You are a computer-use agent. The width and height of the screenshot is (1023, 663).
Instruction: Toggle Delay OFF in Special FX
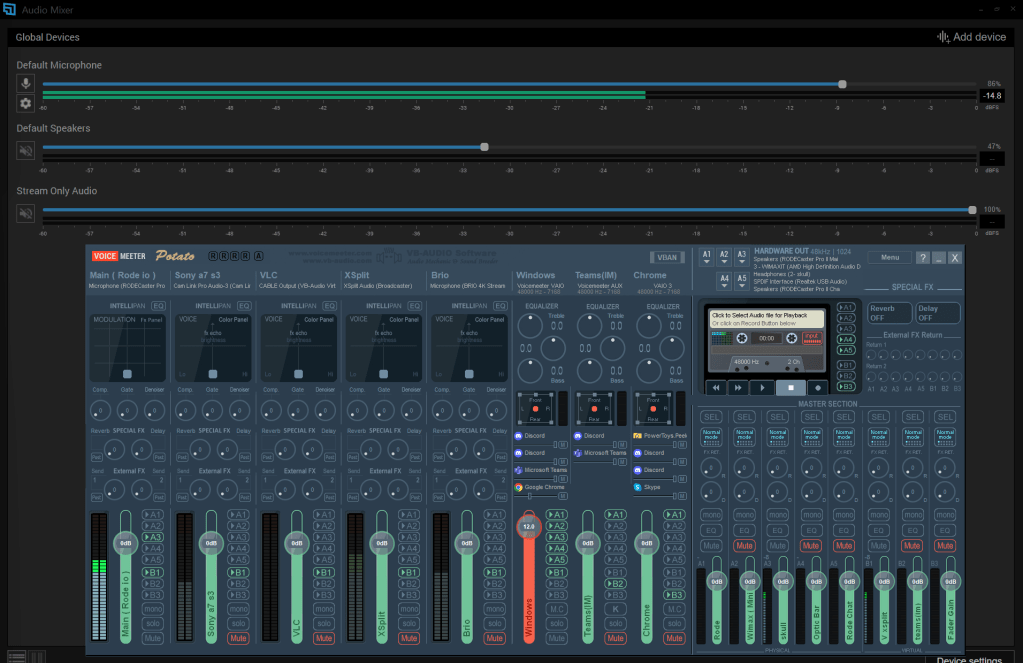point(938,313)
